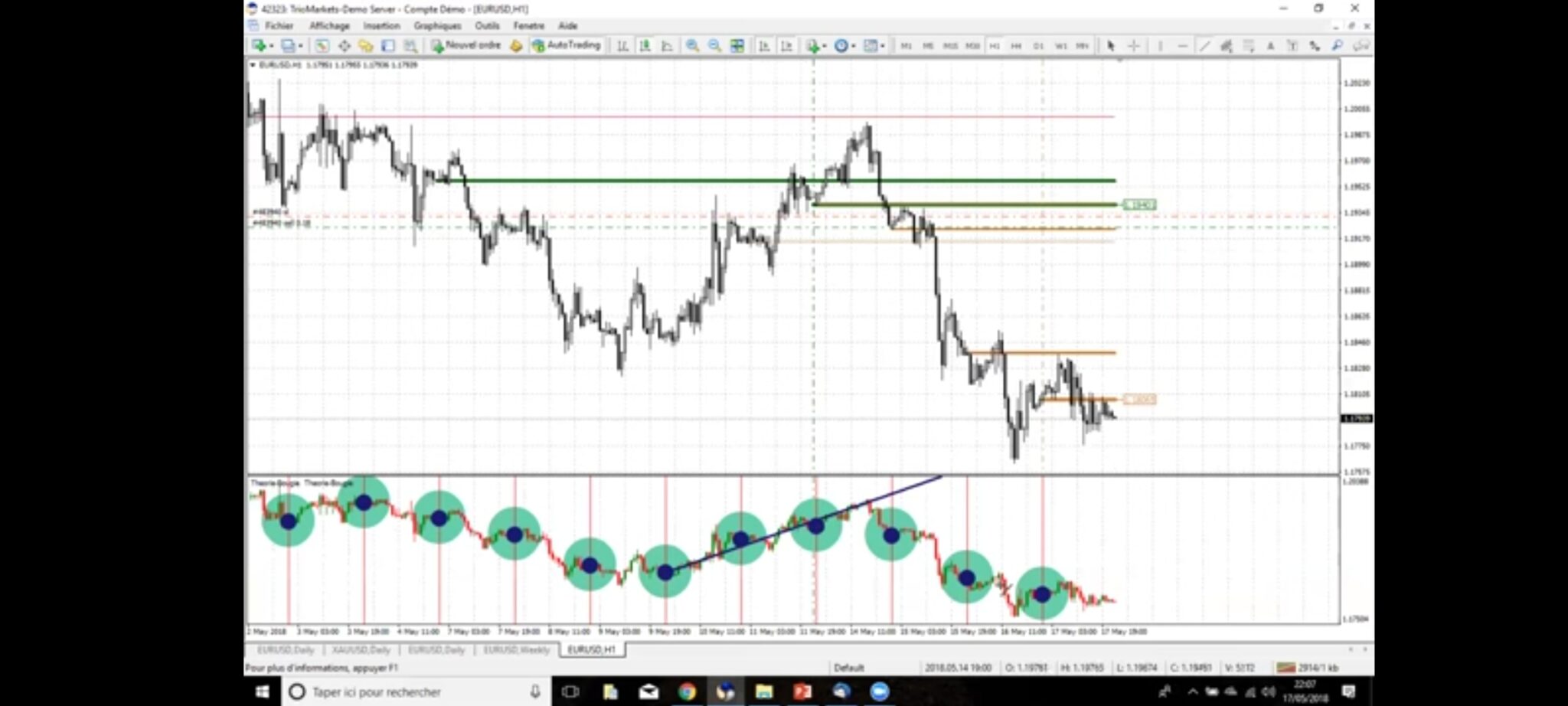Select the D1 timeframe

(x=1038, y=46)
